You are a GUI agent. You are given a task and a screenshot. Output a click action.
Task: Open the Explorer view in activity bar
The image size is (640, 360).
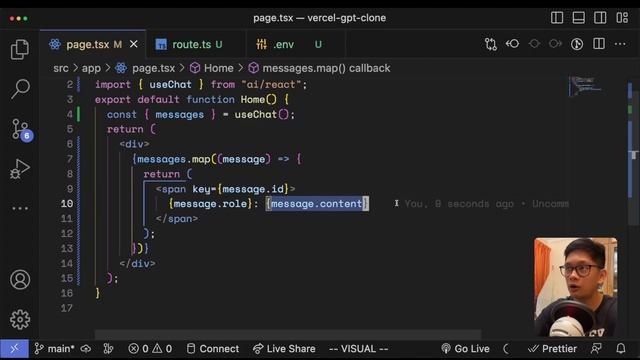tap(20, 49)
